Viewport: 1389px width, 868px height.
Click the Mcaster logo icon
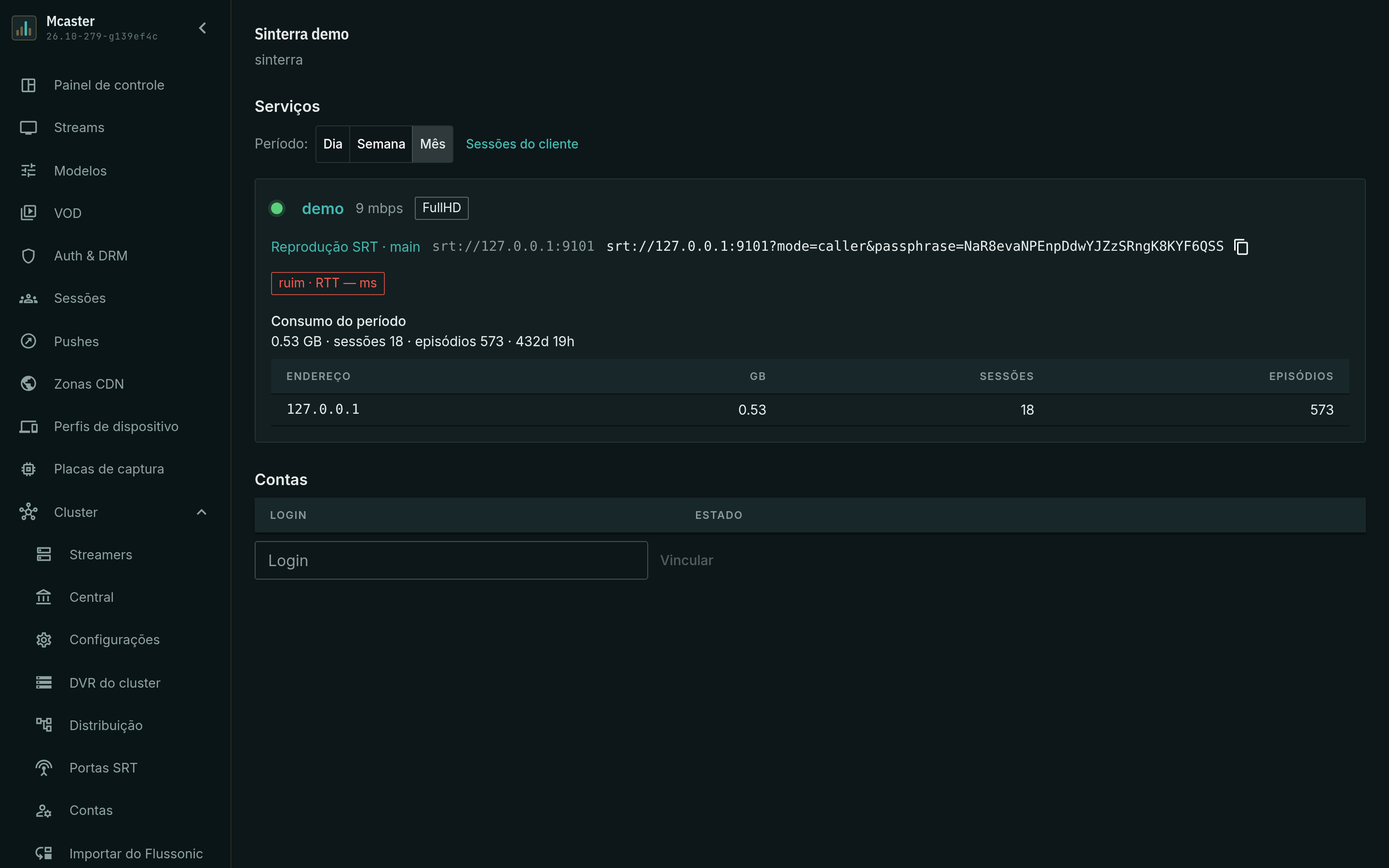(x=24, y=27)
